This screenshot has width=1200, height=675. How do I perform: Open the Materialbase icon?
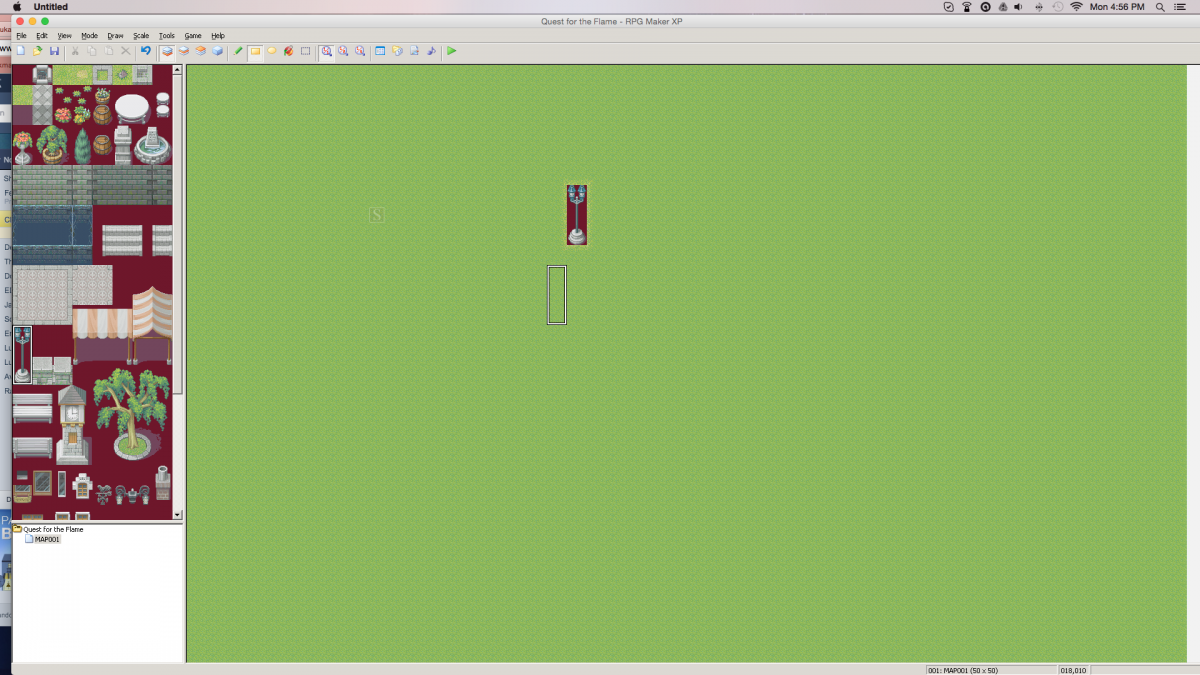coord(397,51)
